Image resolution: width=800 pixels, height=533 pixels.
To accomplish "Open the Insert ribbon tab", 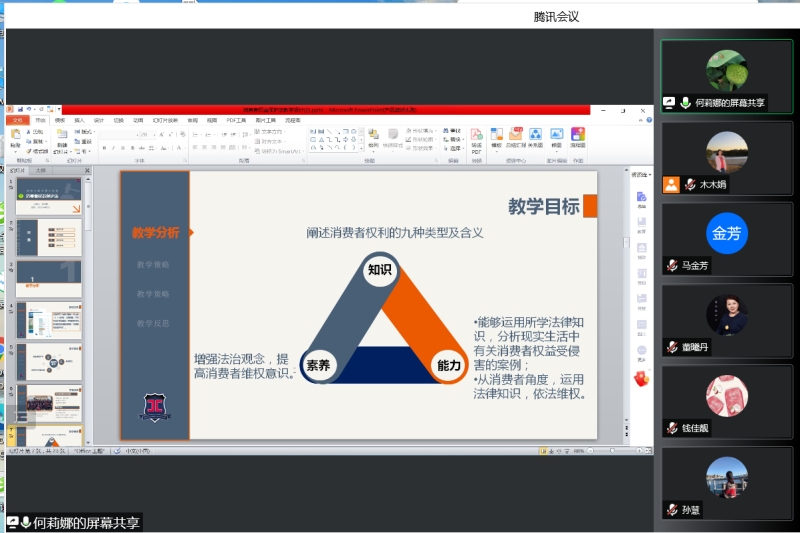I will pyautogui.click(x=79, y=120).
